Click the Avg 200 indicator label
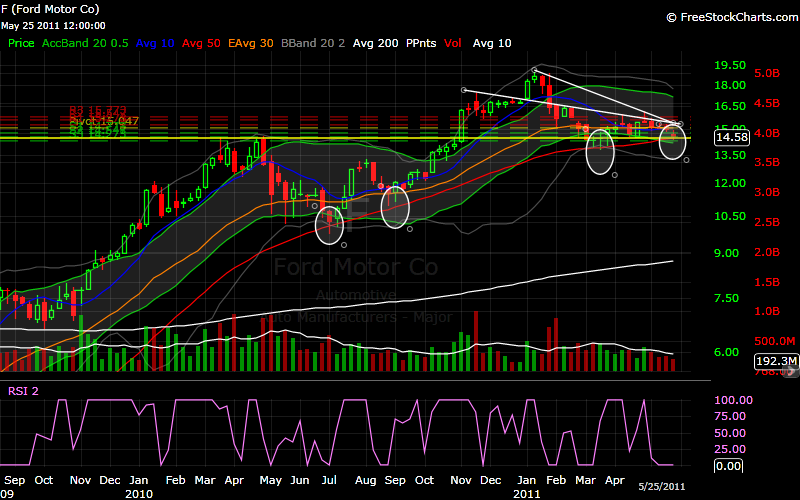800x500 pixels. point(376,43)
